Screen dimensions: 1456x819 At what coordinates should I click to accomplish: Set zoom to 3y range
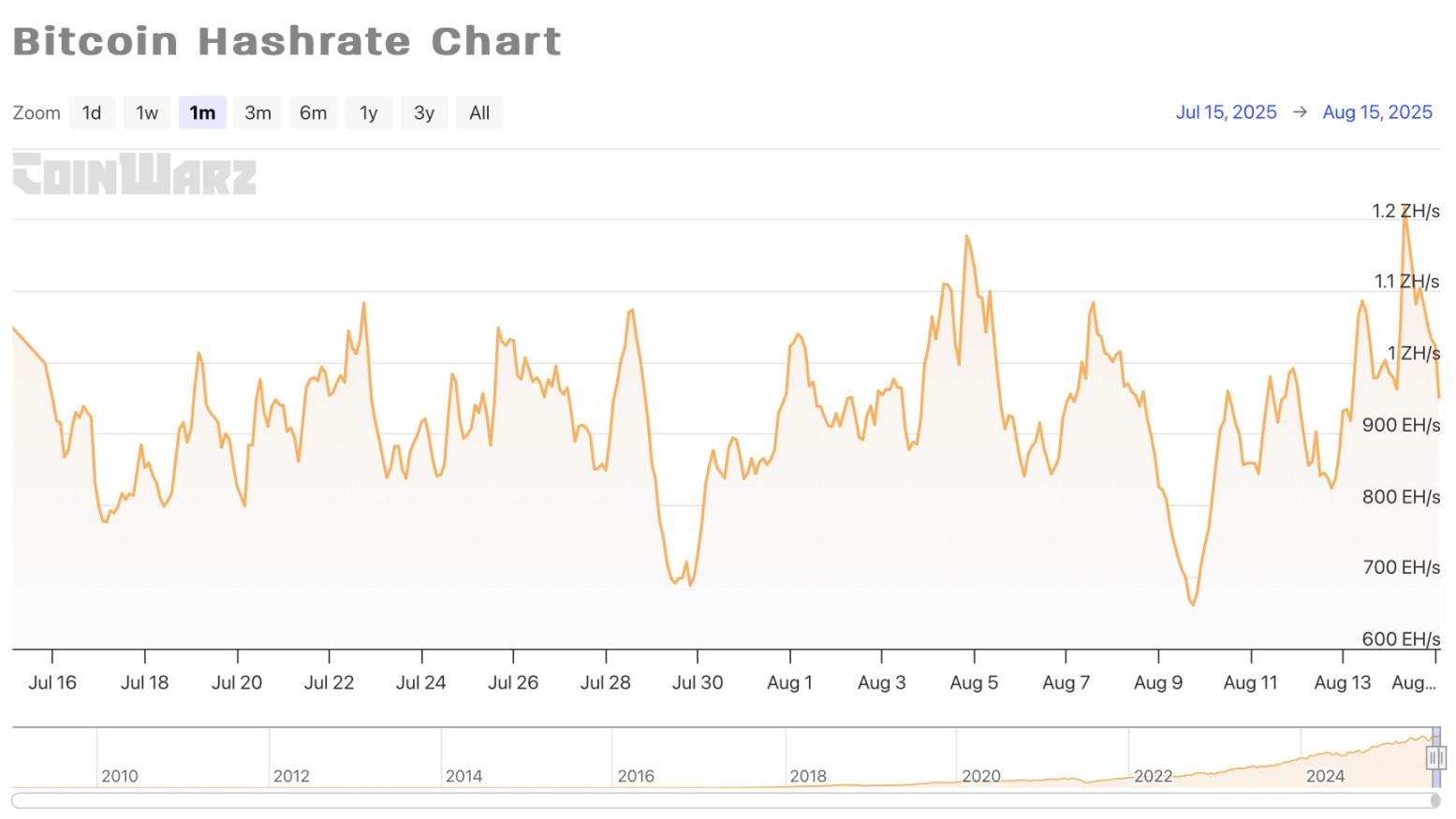coord(424,113)
